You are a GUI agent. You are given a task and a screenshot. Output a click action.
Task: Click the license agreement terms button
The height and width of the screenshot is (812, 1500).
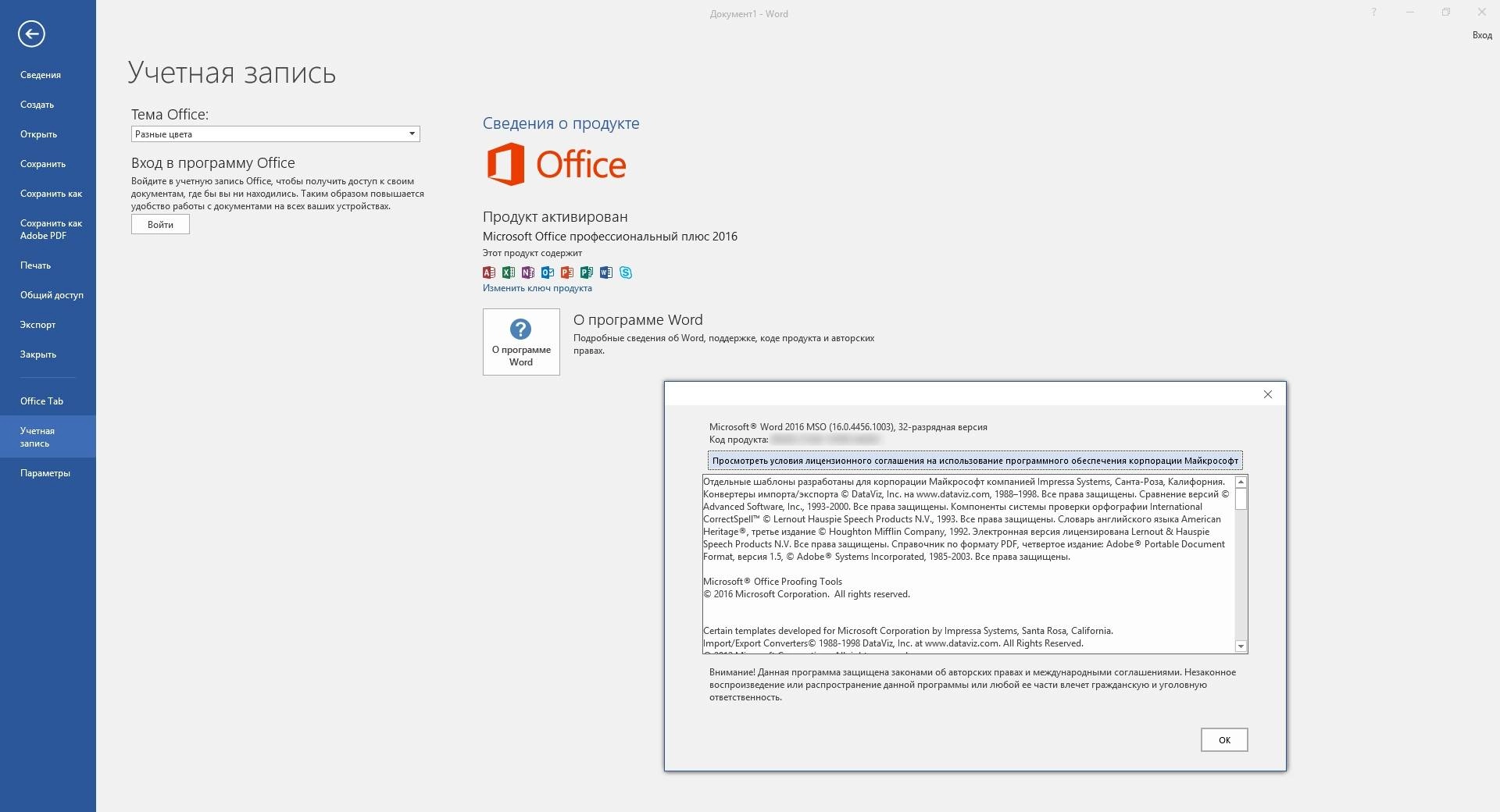(x=975, y=461)
